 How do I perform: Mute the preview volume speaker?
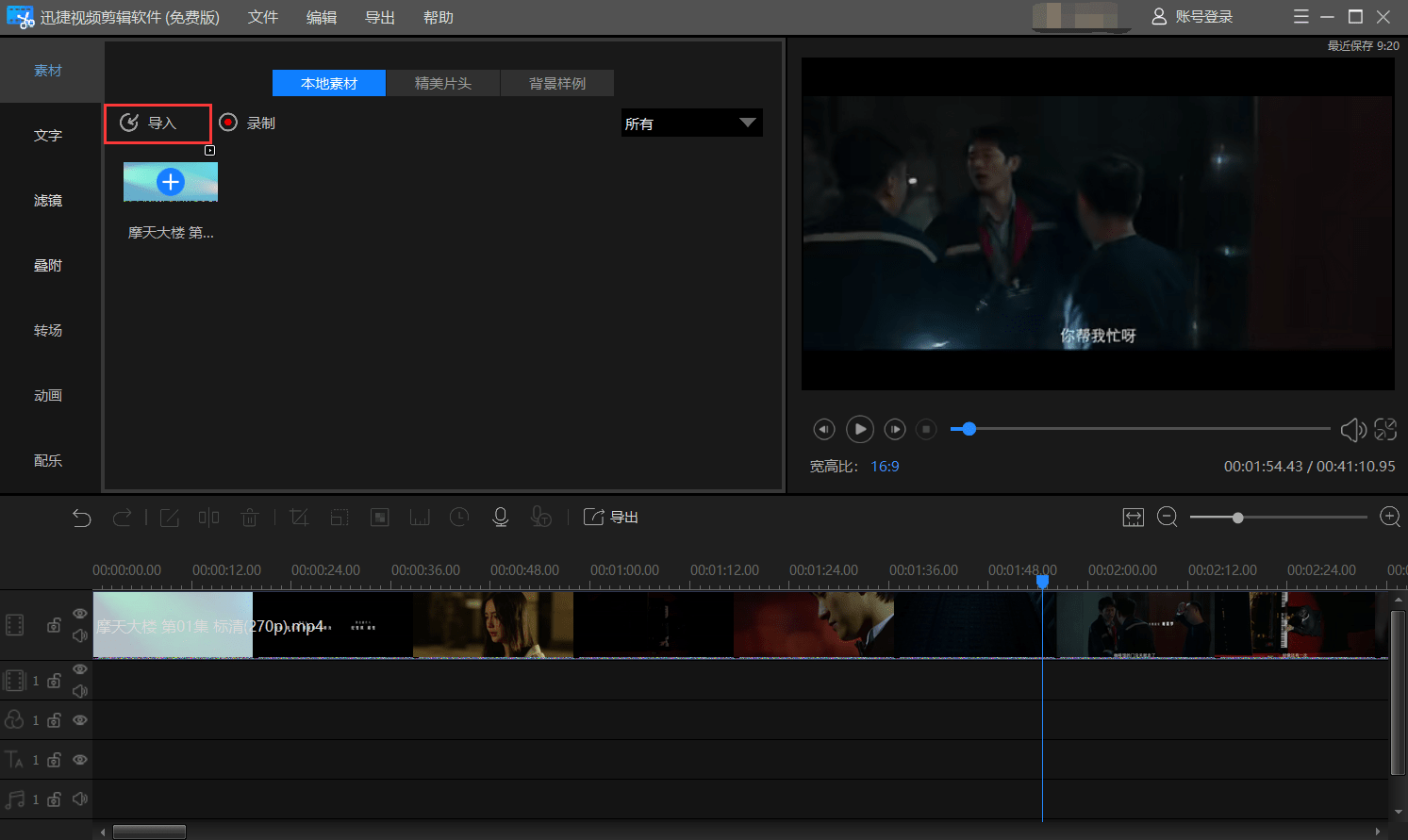[x=1353, y=430]
